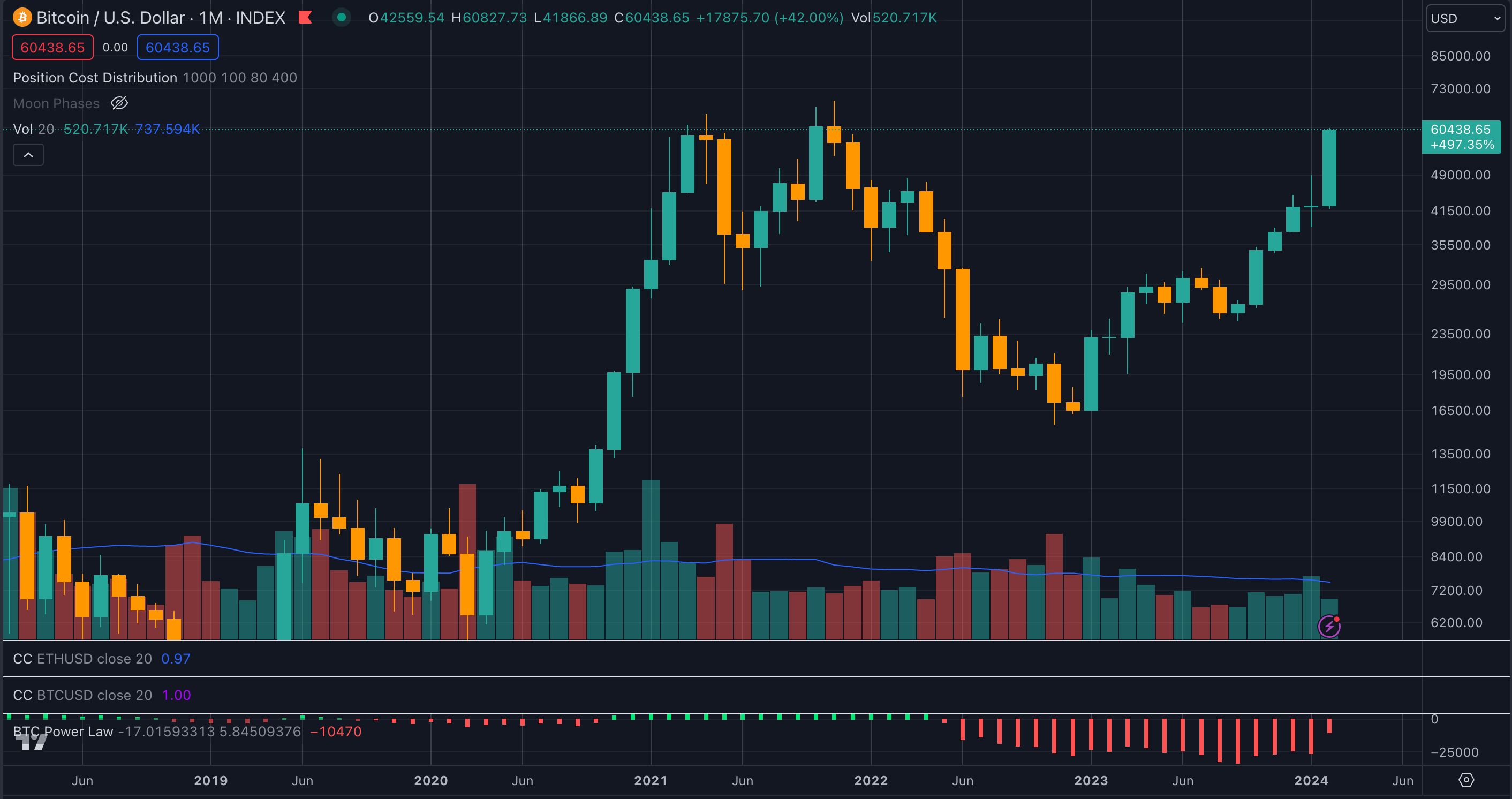
Task: Show the hidden Moon Phases indicator
Action: [x=119, y=103]
